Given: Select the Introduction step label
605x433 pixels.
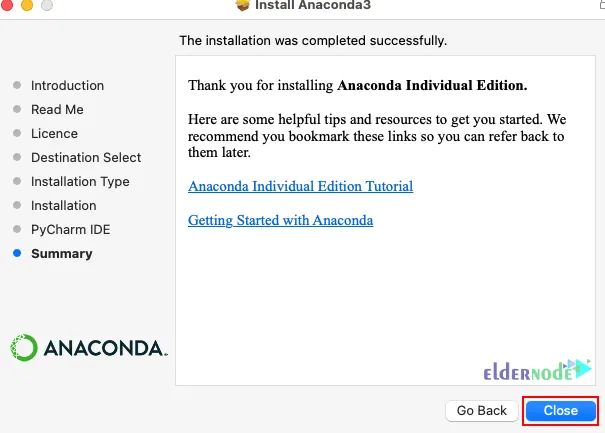Looking at the screenshot, I should [x=68, y=85].
